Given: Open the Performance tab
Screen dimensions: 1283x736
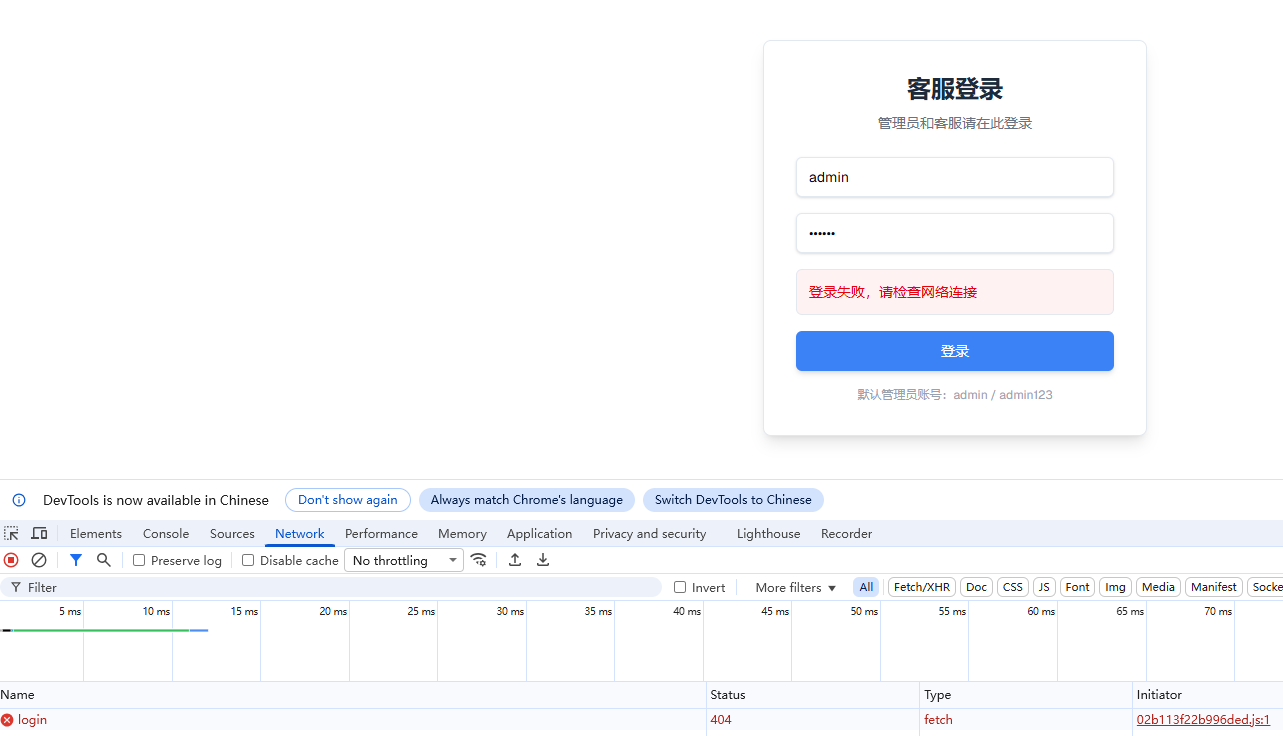Looking at the screenshot, I should click(381, 534).
